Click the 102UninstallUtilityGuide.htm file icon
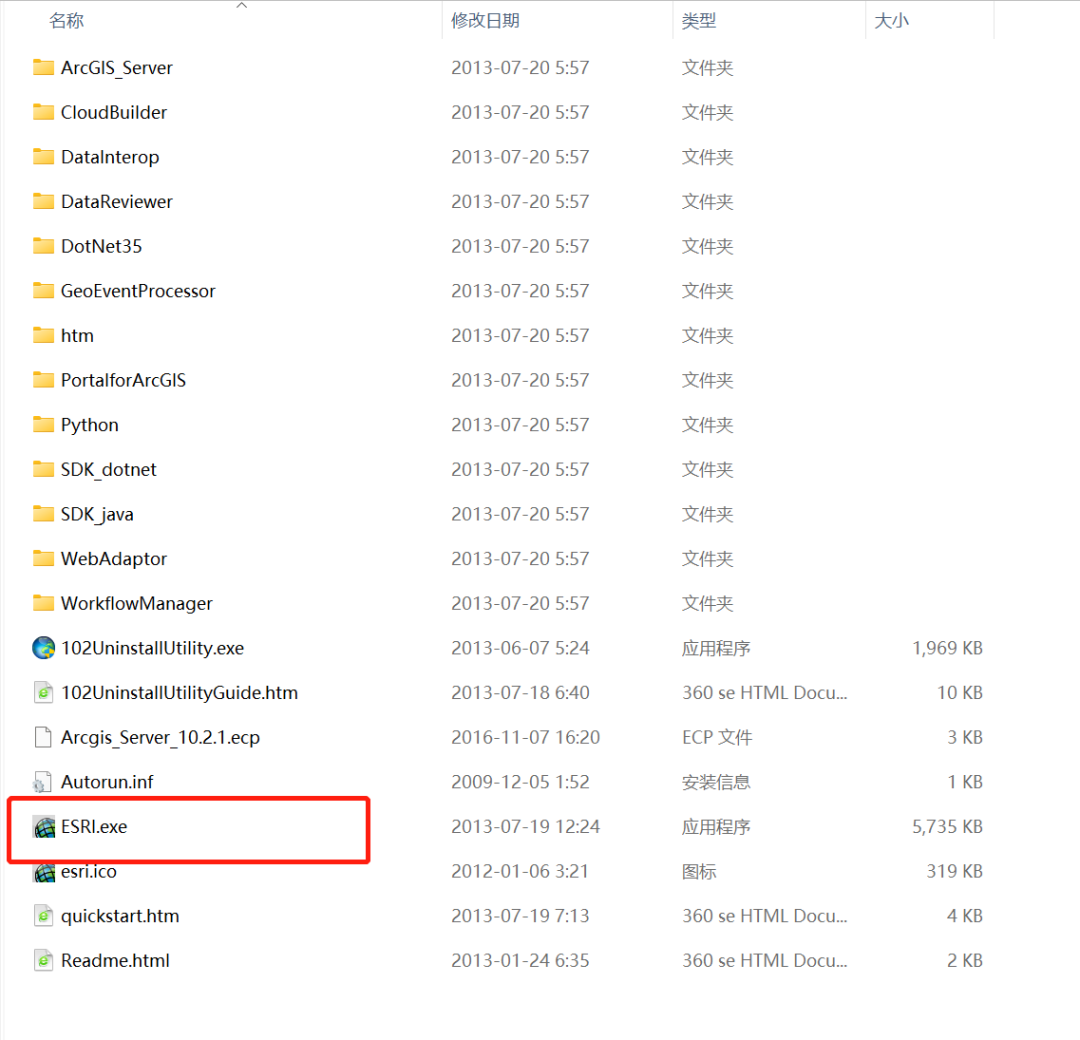The width and height of the screenshot is (1080, 1040). [43, 692]
